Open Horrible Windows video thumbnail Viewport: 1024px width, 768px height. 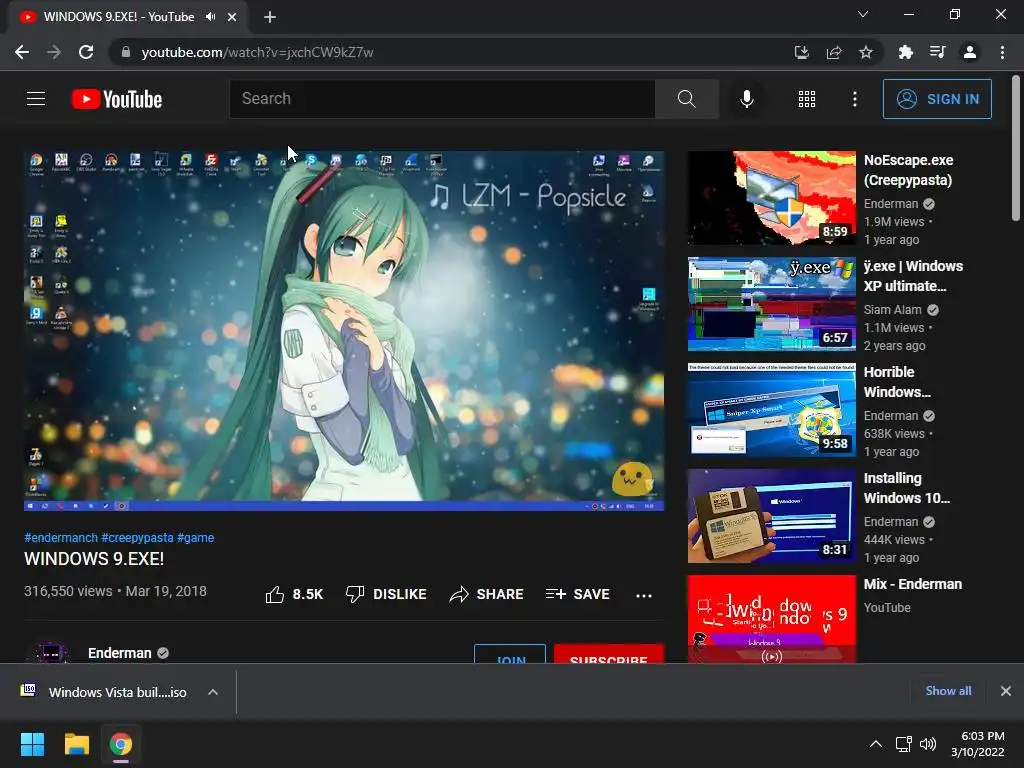pos(771,410)
